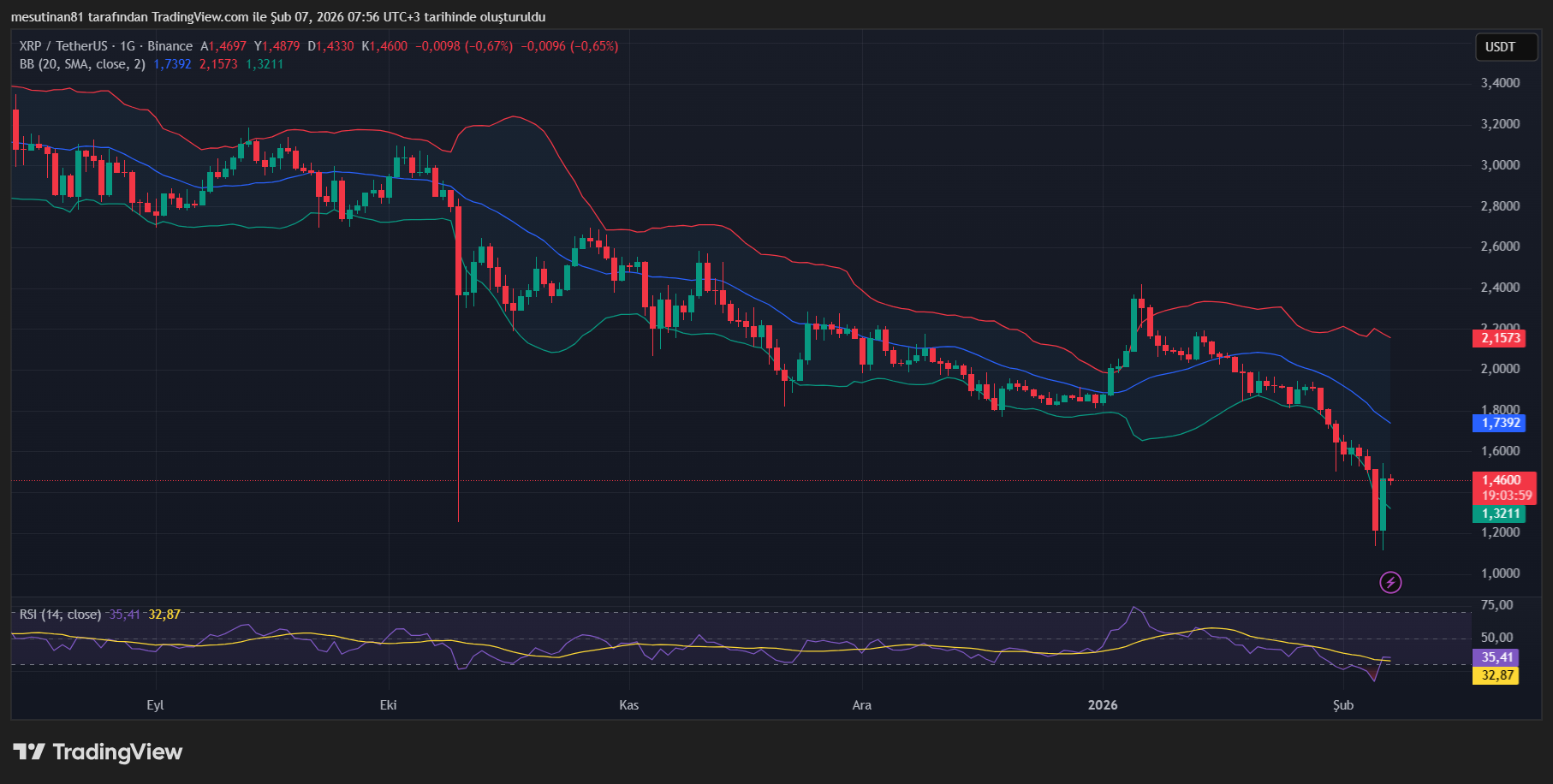This screenshot has width=1553, height=784.
Task: Open the Binance exchange label
Action: point(170,46)
